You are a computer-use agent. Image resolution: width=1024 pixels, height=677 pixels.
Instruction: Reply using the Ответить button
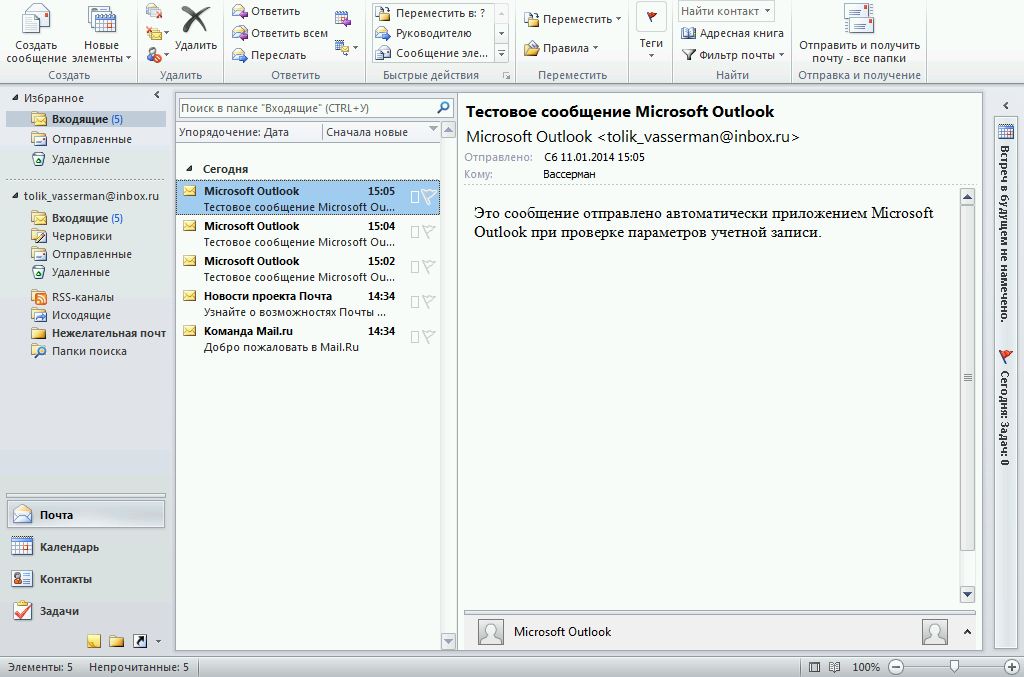[266, 11]
